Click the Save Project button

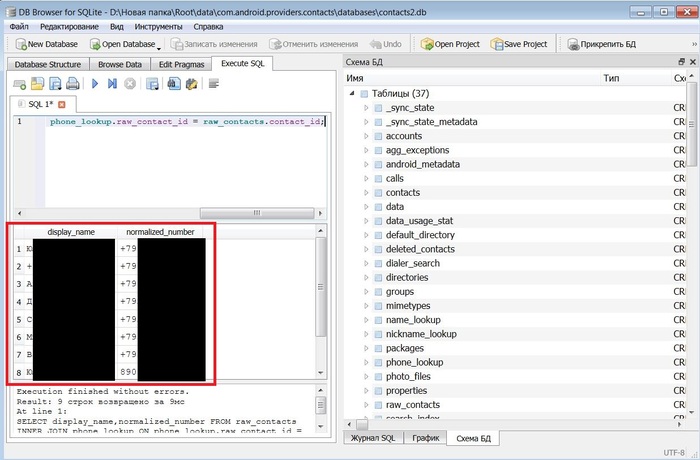coord(518,44)
